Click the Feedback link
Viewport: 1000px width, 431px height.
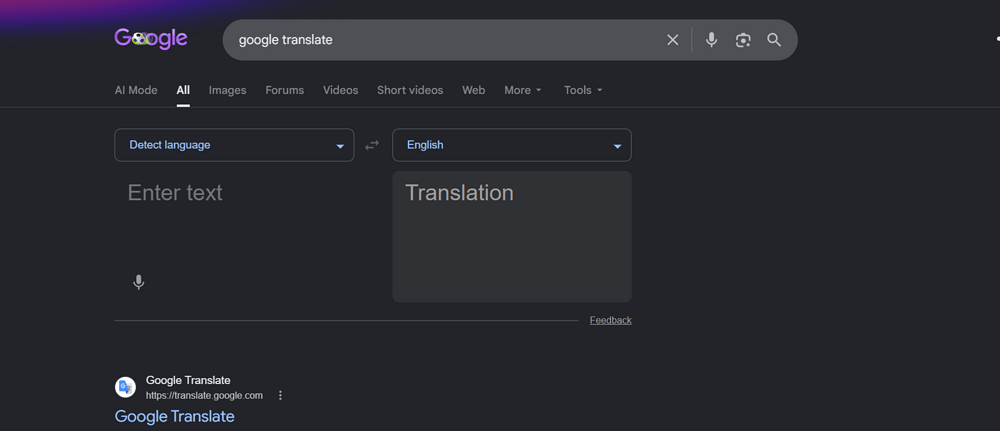[x=610, y=320]
